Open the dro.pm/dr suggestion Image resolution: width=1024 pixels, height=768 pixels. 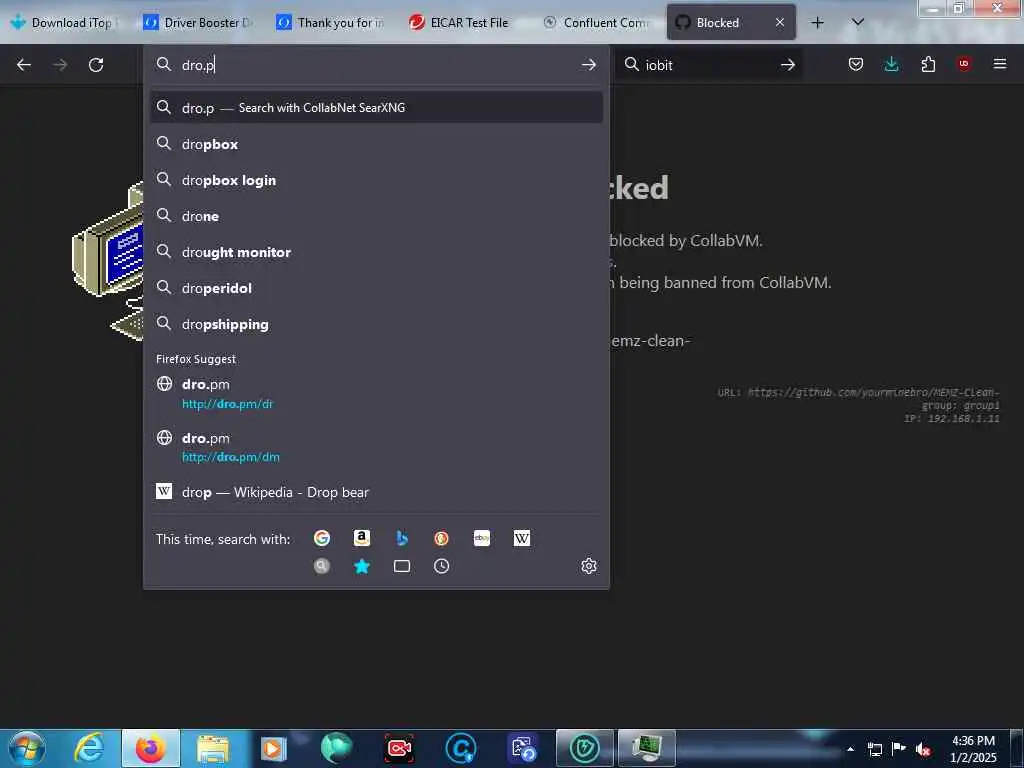(377, 394)
